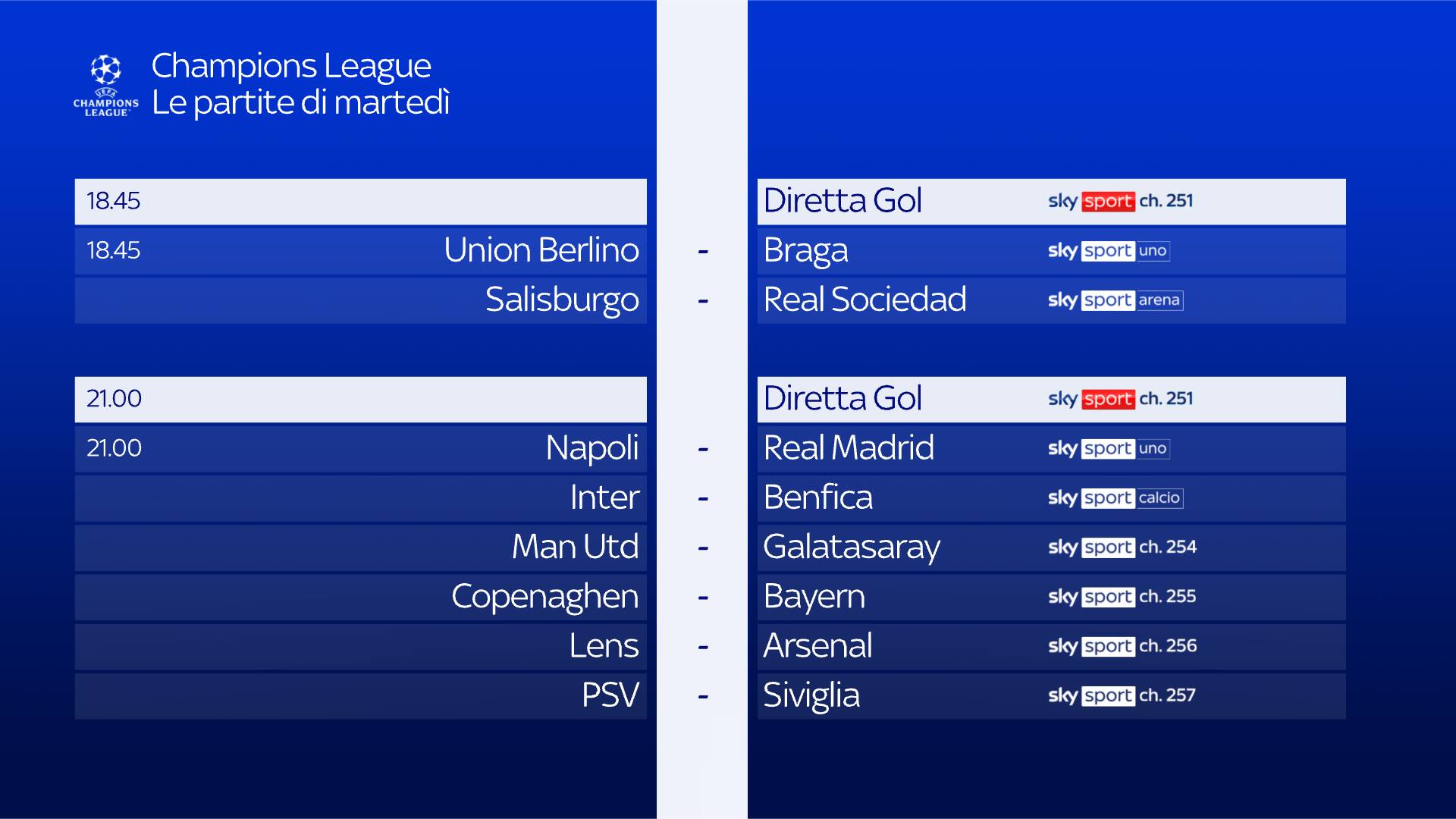1456x819 pixels.
Task: Select the Real Sociedad team name
Action: [x=864, y=300]
